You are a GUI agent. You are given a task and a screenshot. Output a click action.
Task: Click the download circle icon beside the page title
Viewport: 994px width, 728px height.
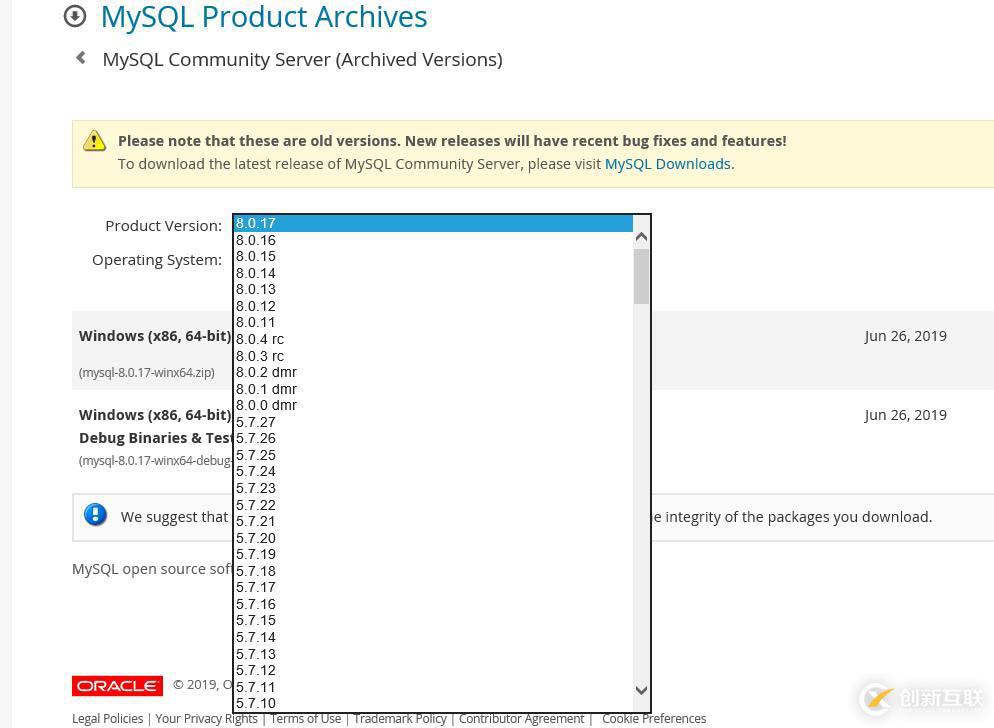pos(74,16)
